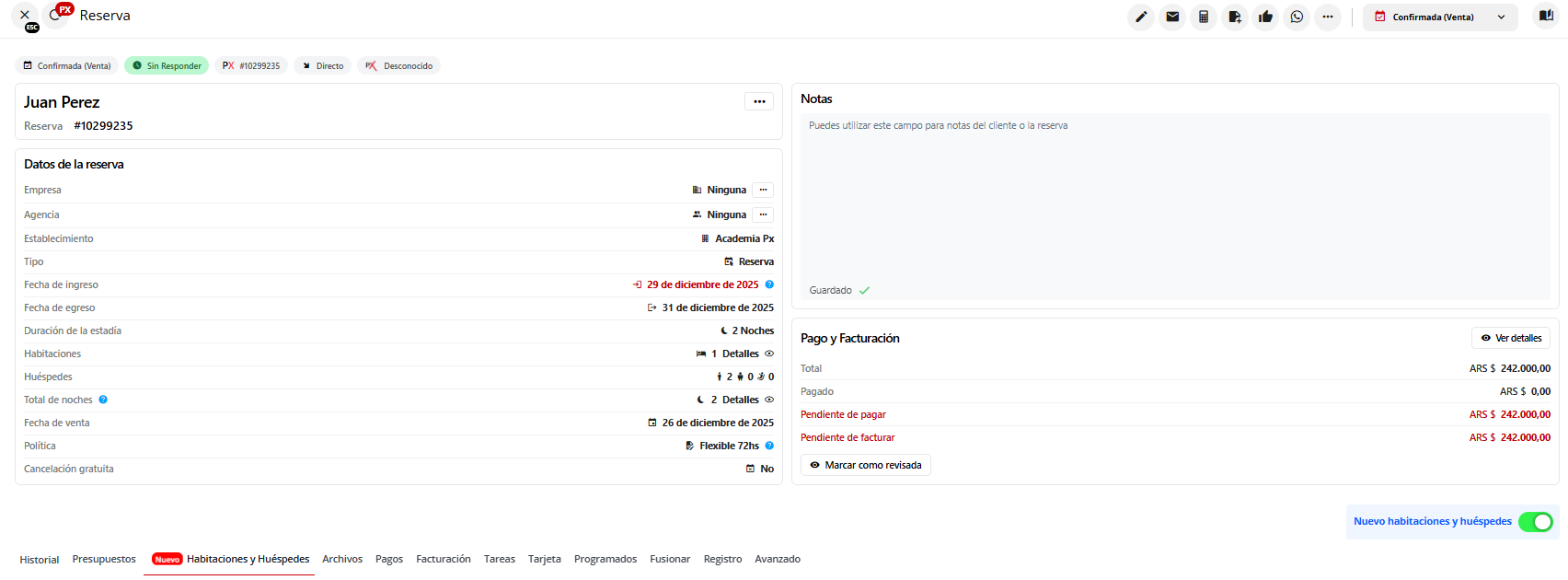Screen dimensions: 1568x580
Task: Open the Empresa options menu
Action: point(763,190)
